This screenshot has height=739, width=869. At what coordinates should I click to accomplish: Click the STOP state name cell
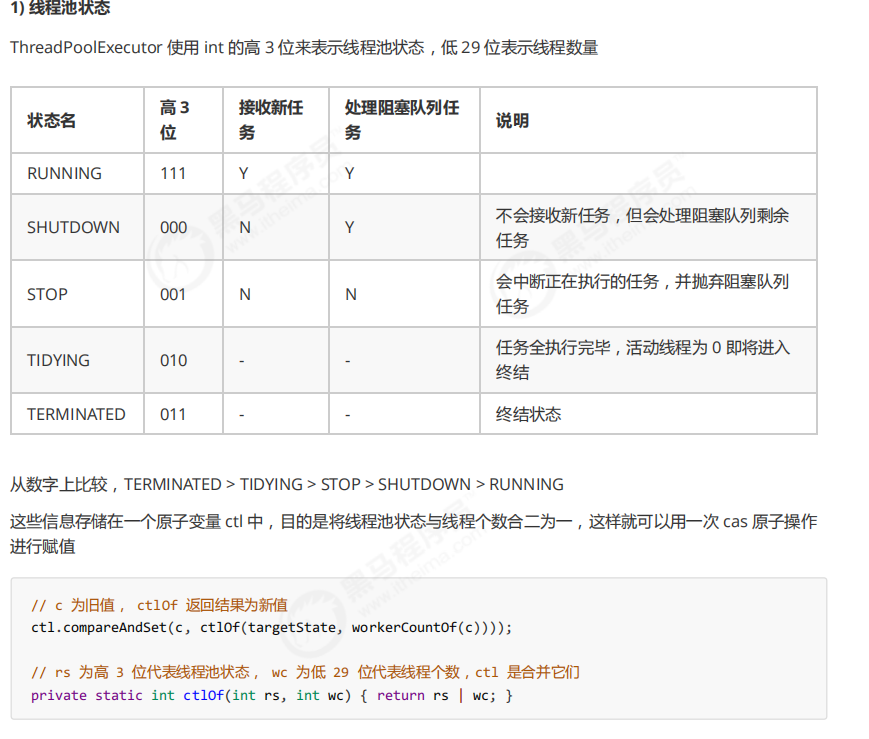47,294
